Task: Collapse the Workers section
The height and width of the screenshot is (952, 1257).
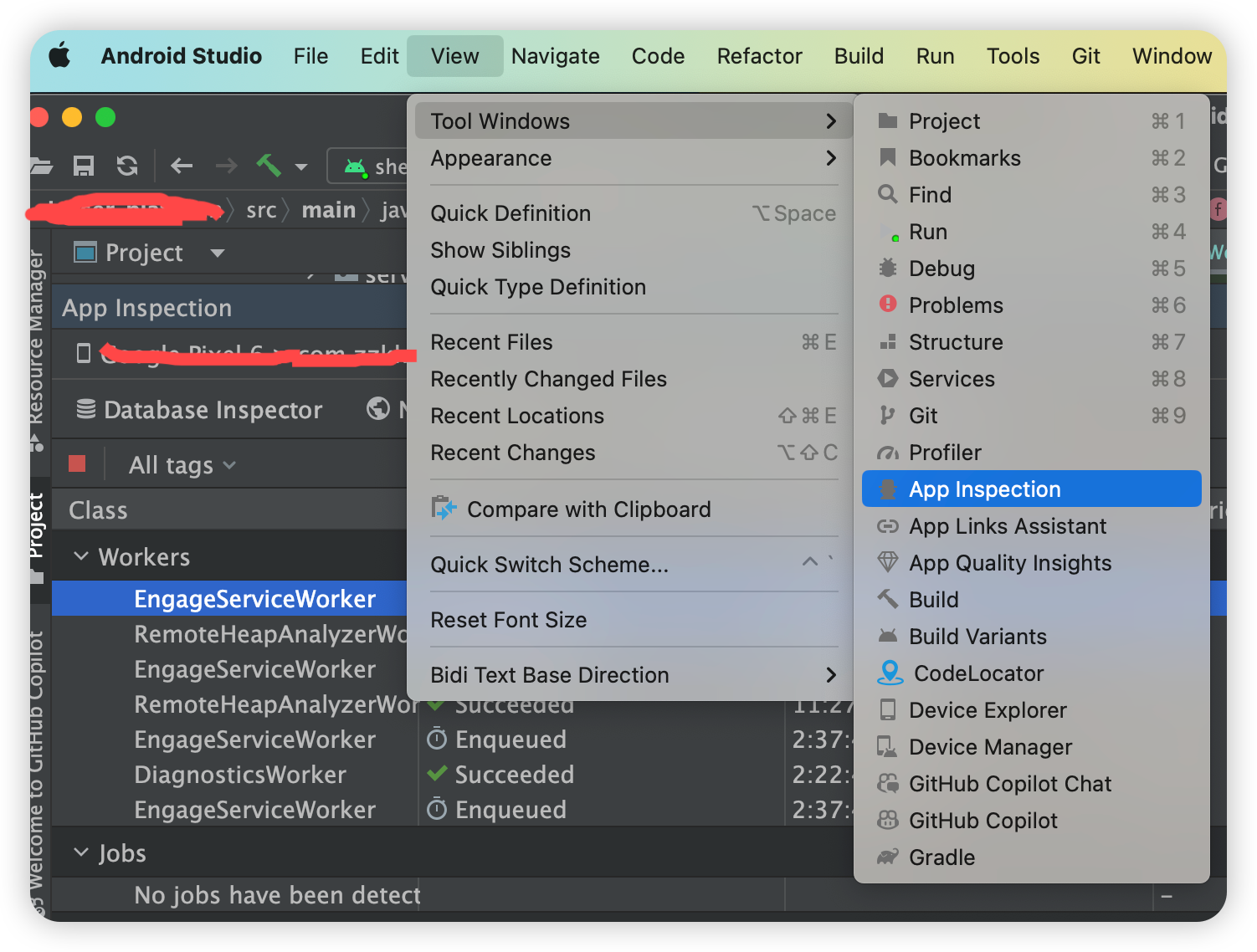Action: click(81, 556)
